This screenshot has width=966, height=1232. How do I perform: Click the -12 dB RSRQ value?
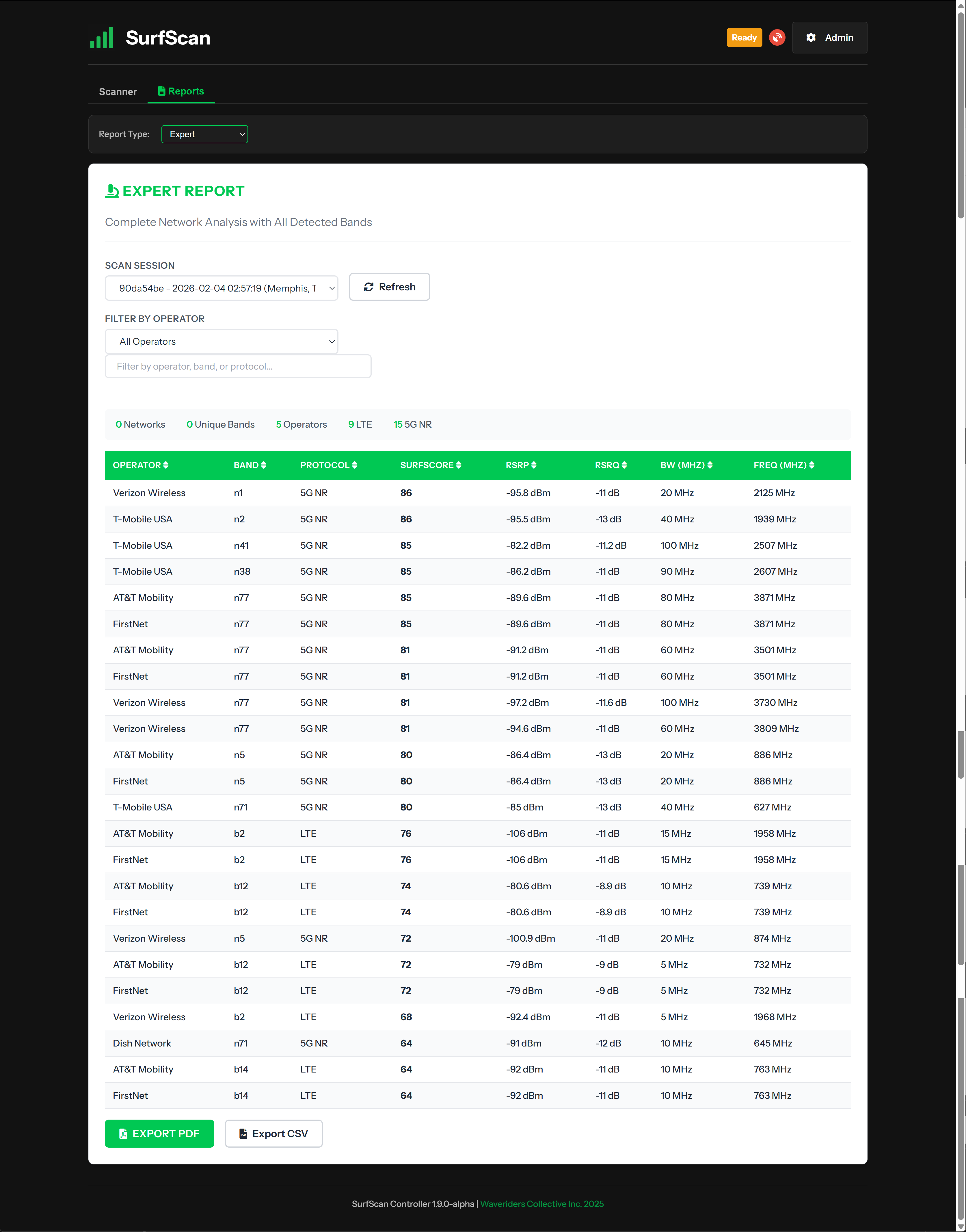[x=608, y=1043]
